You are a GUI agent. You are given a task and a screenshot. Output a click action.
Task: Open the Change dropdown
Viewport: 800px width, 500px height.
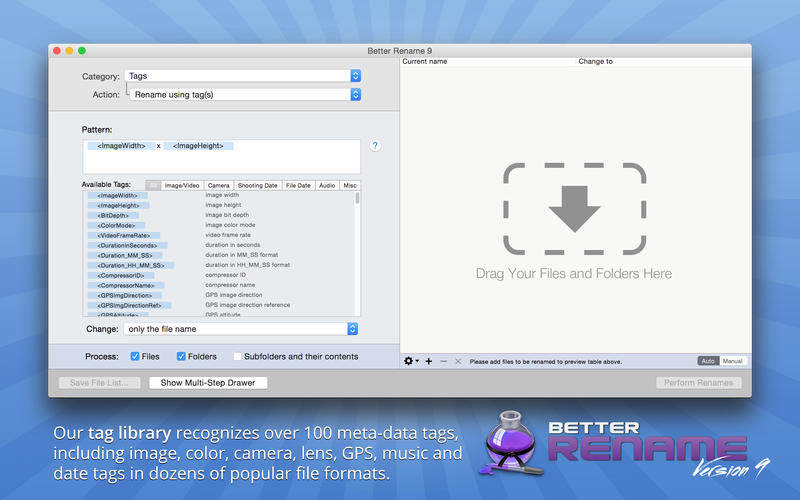click(x=241, y=329)
